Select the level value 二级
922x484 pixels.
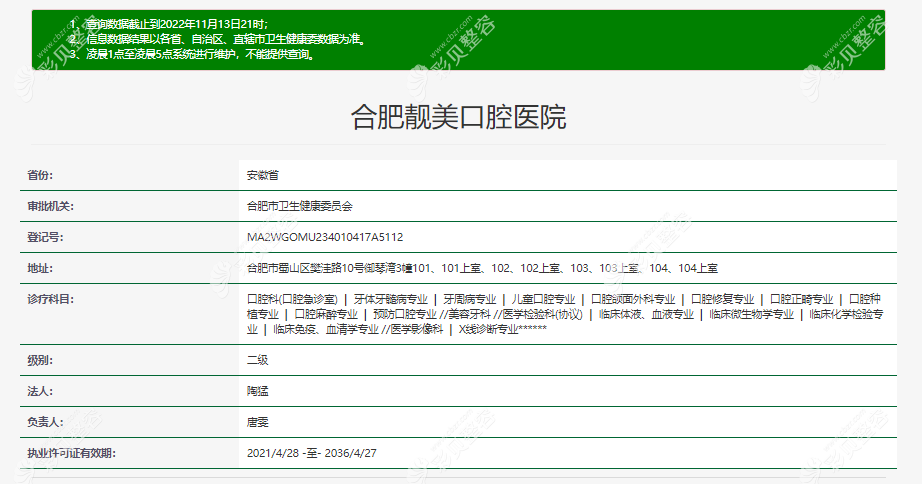pyautogui.click(x=258, y=360)
